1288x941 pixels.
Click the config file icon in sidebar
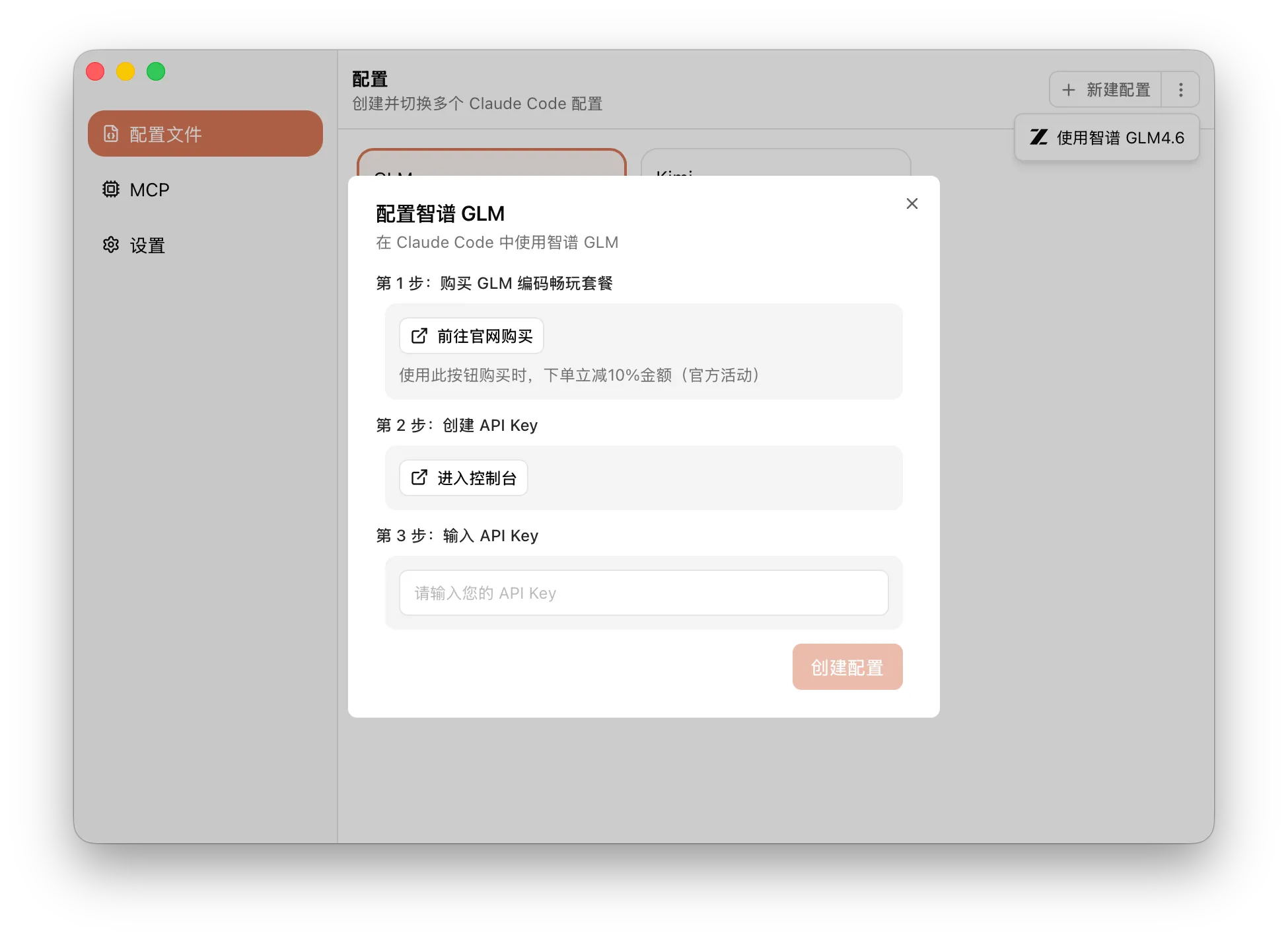[111, 134]
